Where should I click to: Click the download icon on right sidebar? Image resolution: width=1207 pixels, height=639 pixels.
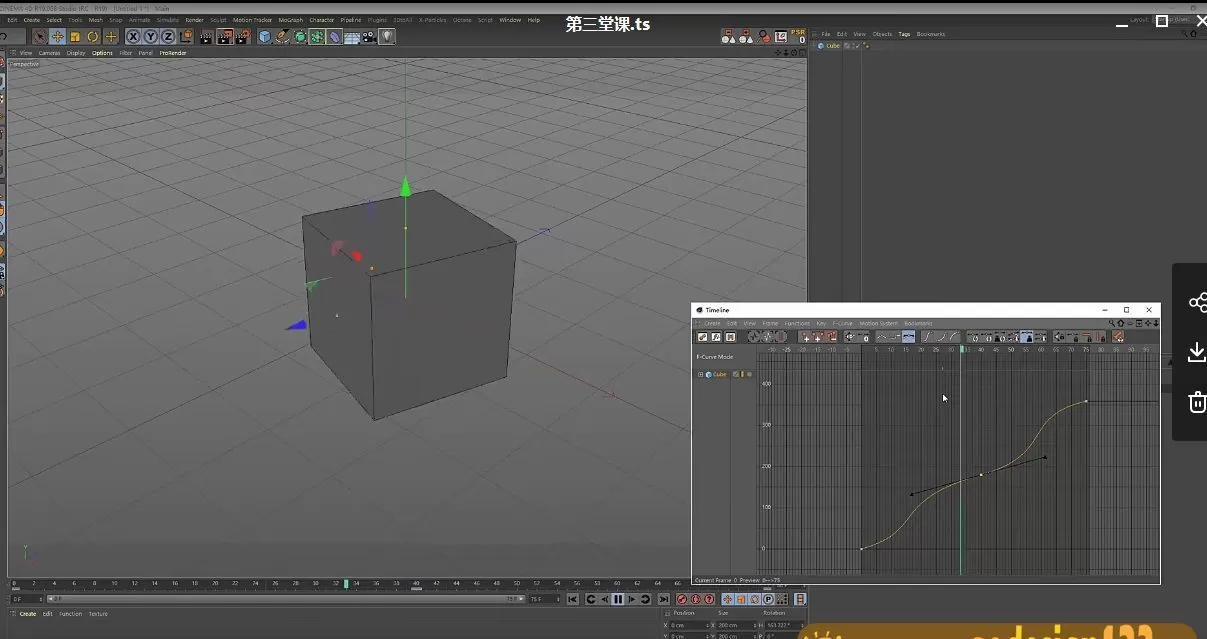pos(1195,352)
